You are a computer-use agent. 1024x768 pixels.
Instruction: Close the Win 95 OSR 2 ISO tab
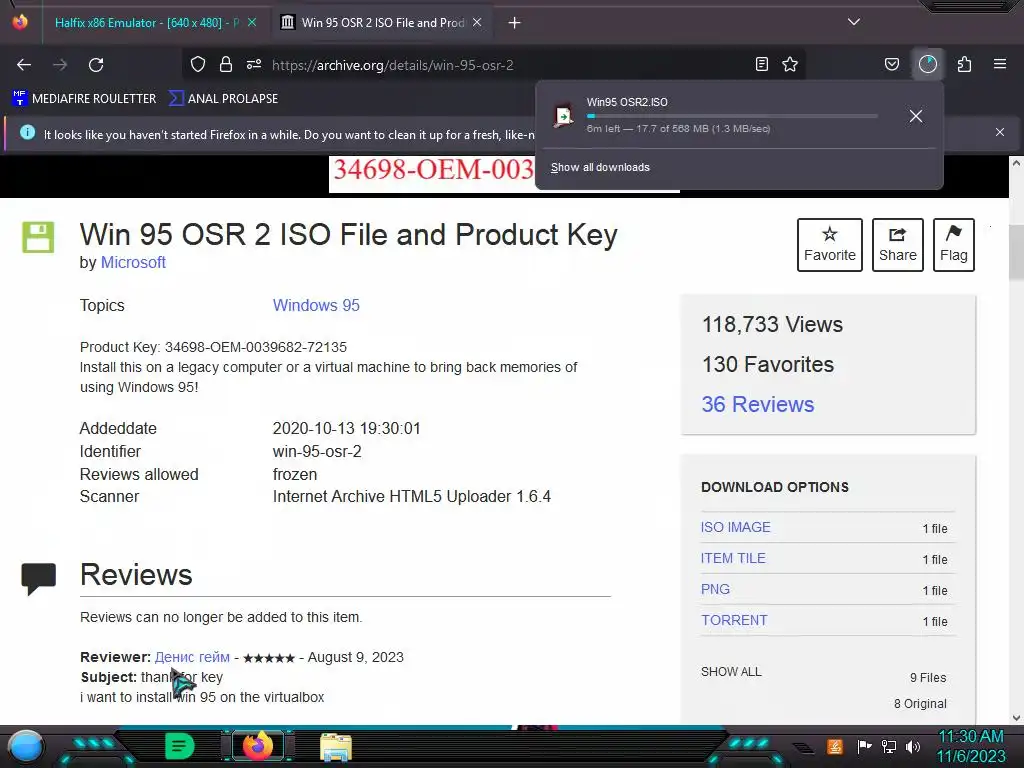(477, 22)
